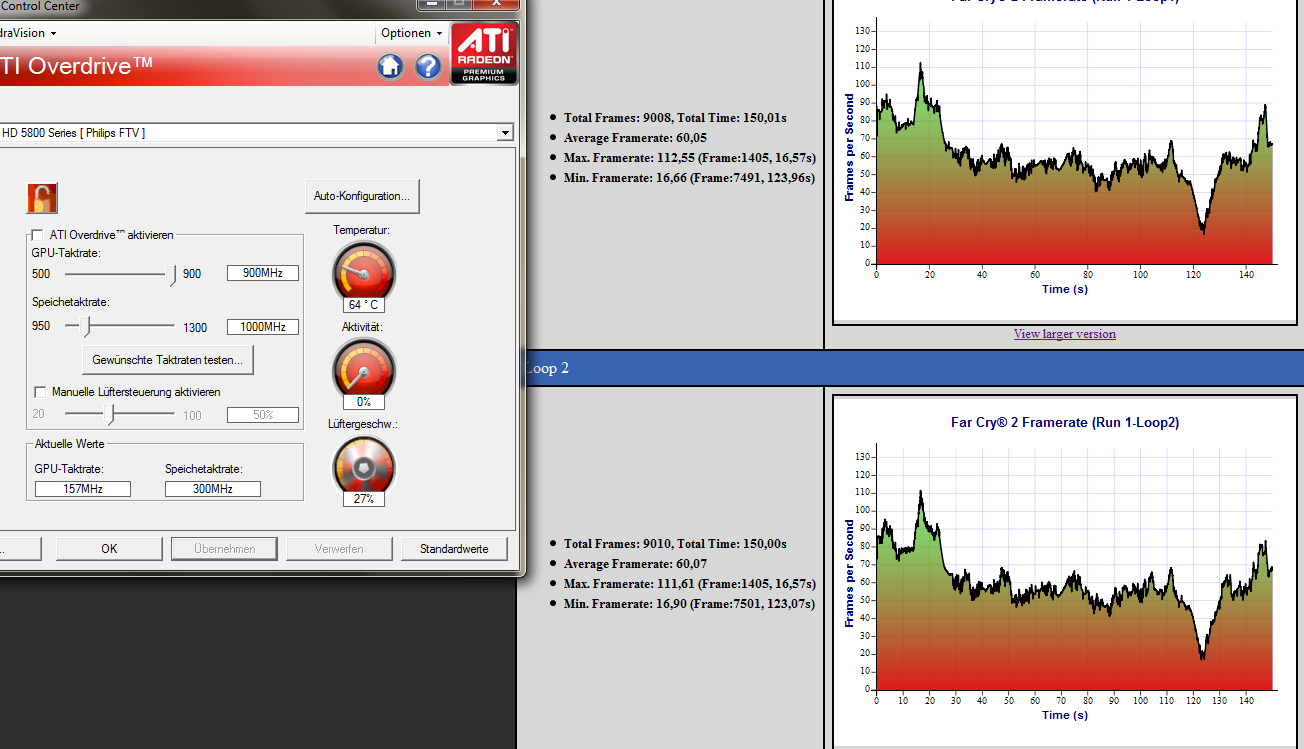Click the current Speichertaktrate 300MHz value

point(213,489)
